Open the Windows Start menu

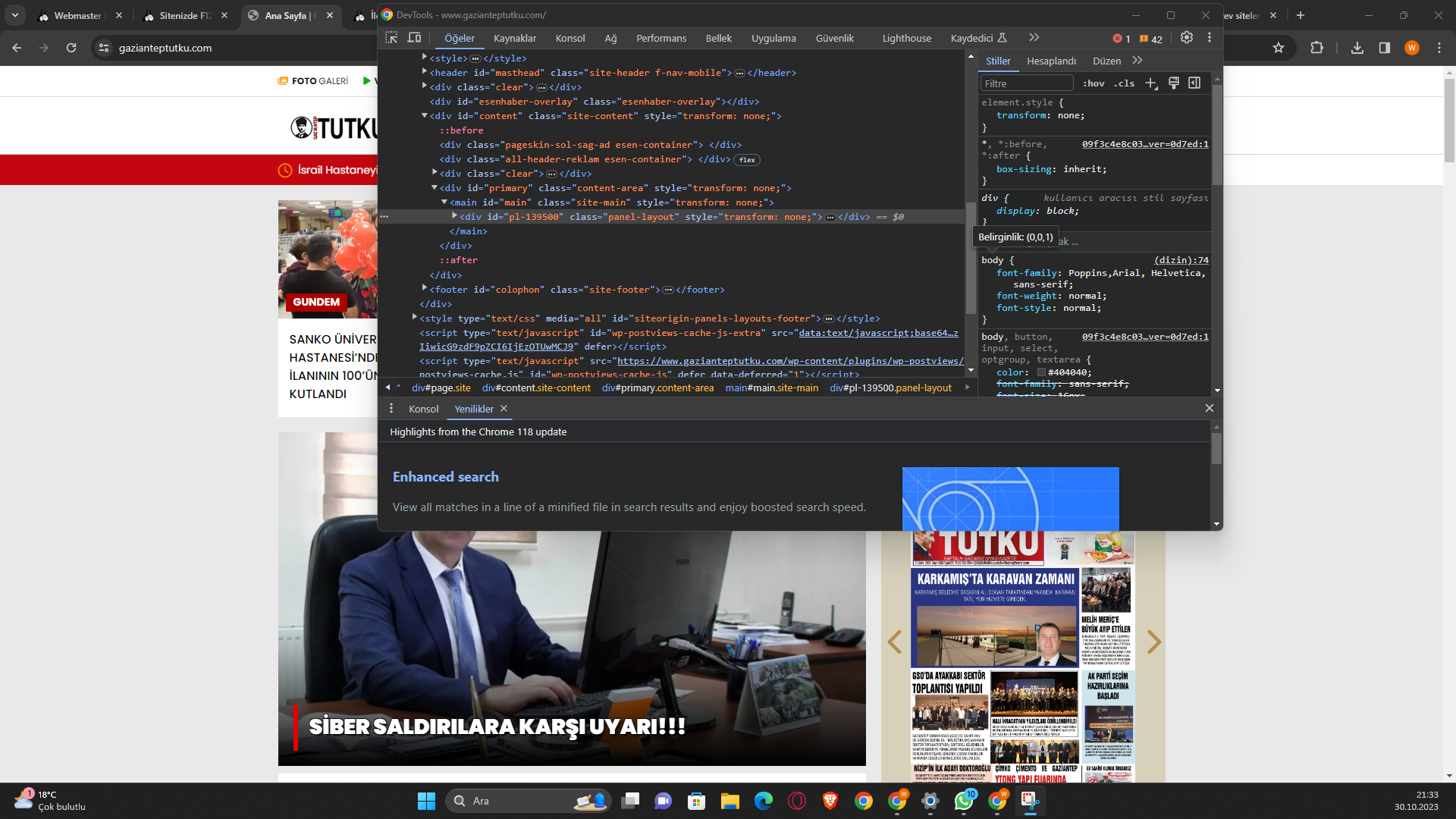pyautogui.click(x=426, y=801)
